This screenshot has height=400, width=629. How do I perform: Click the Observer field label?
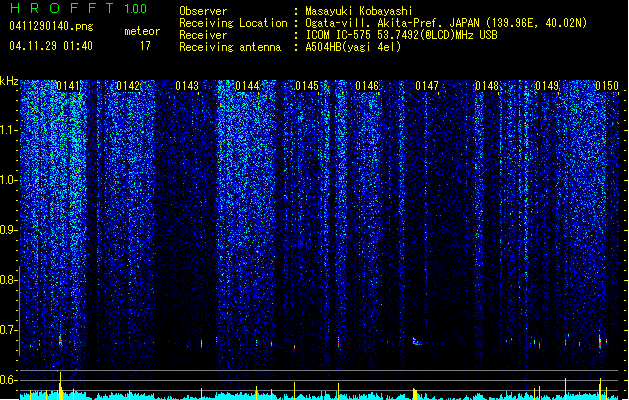click(x=203, y=11)
